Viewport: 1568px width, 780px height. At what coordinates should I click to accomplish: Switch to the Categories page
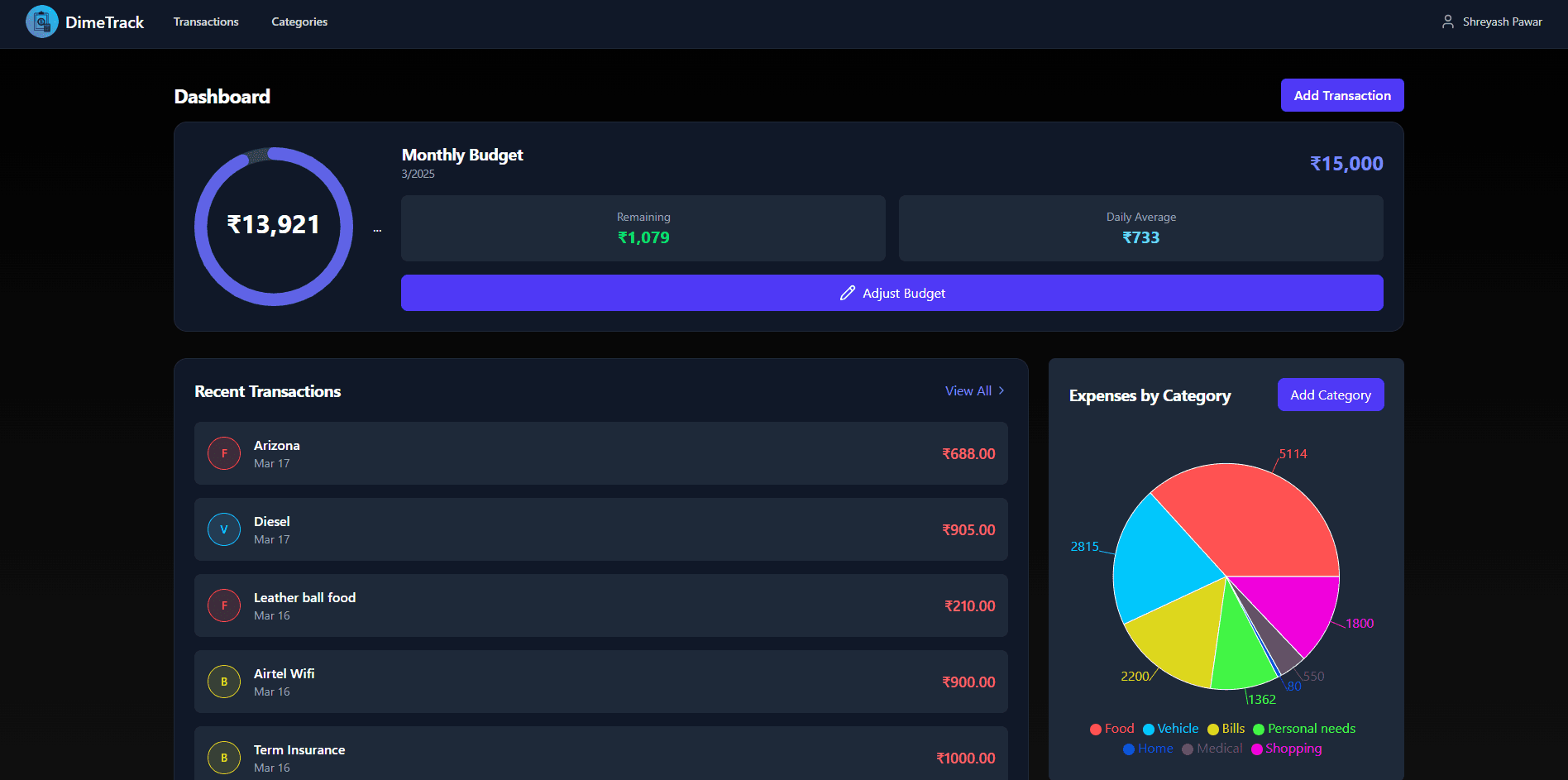coord(299,22)
